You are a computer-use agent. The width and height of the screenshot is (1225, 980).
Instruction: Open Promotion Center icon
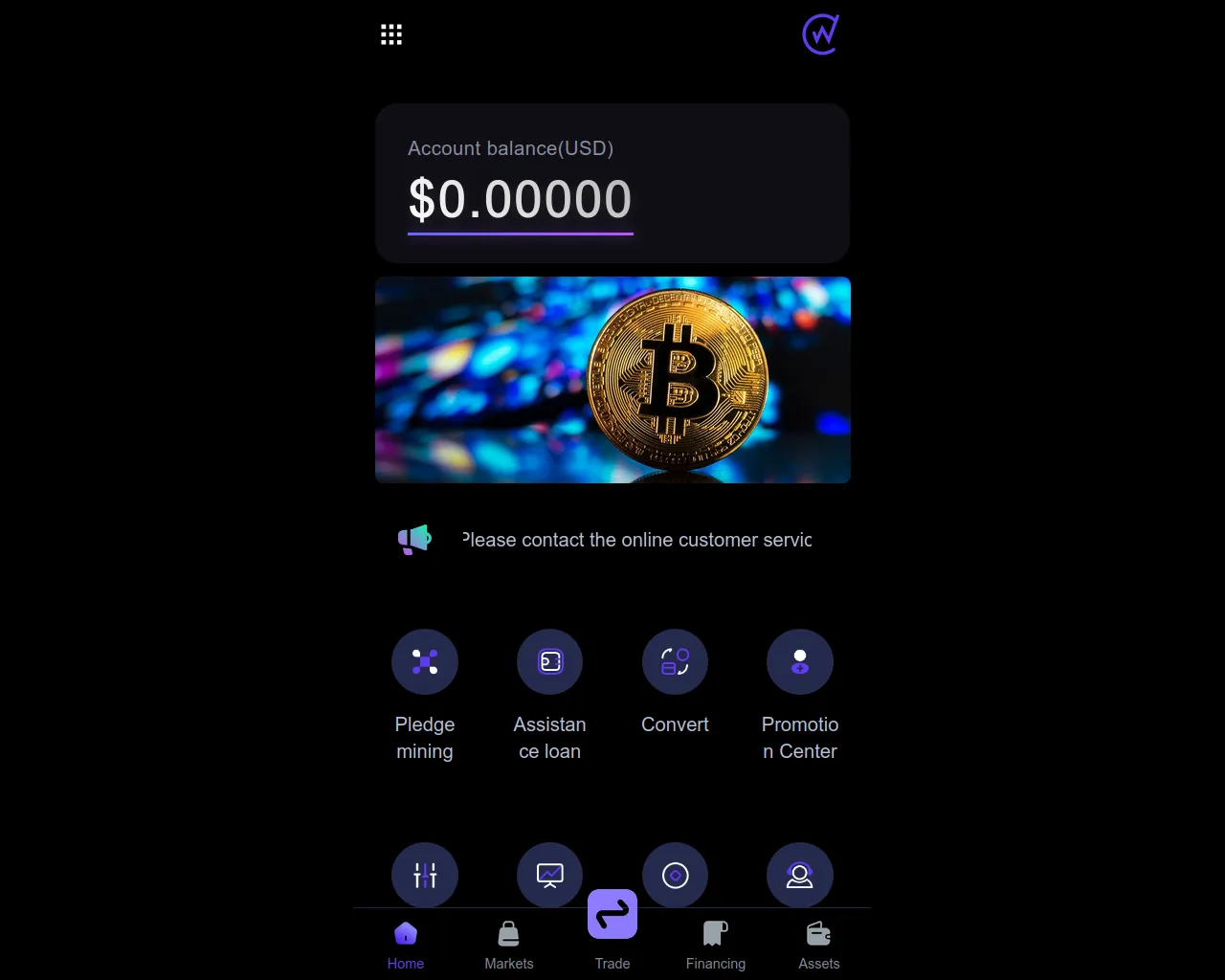pyautogui.click(x=800, y=662)
